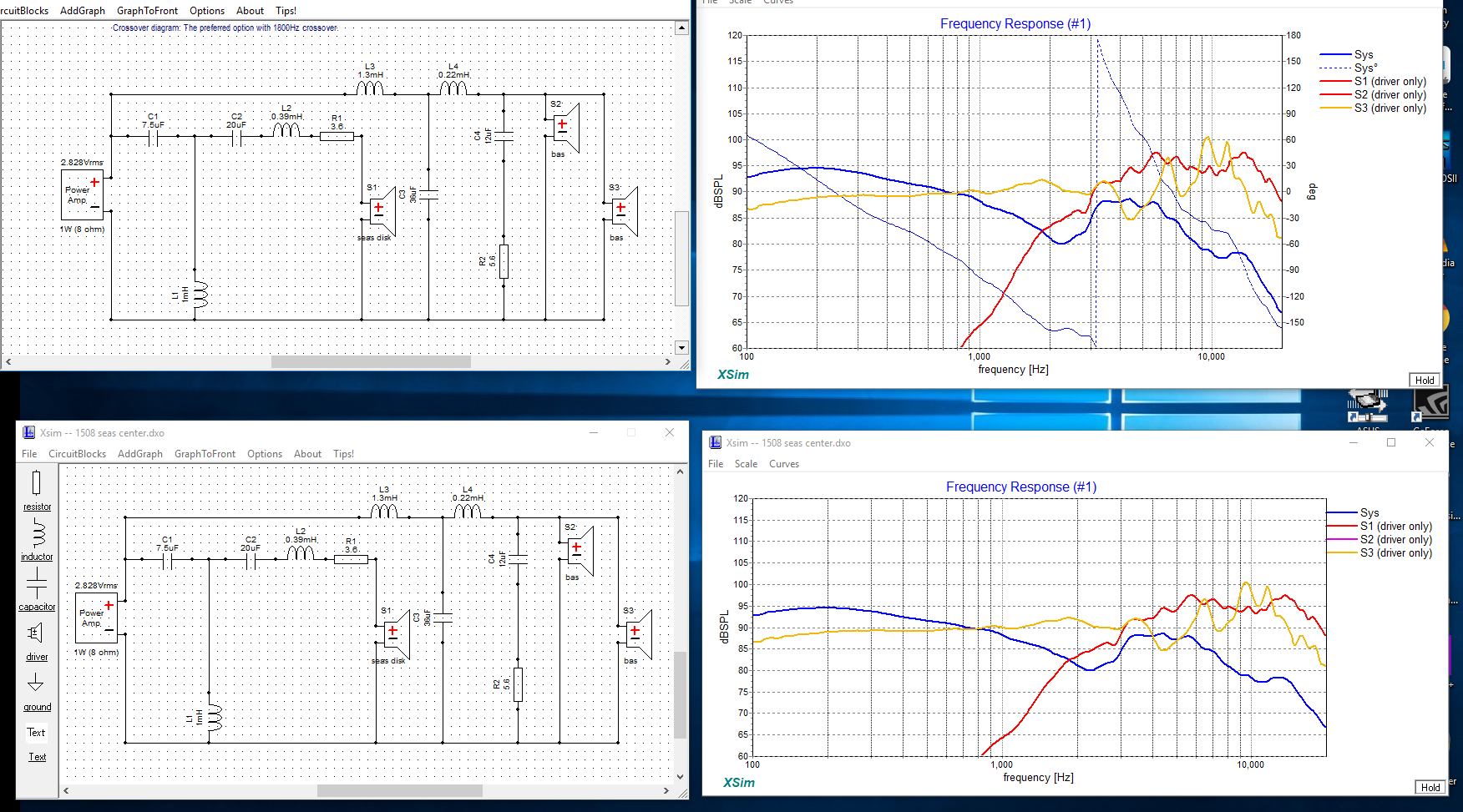Expand the Options menu in upper window
The image size is (1463, 812).
pos(206,11)
